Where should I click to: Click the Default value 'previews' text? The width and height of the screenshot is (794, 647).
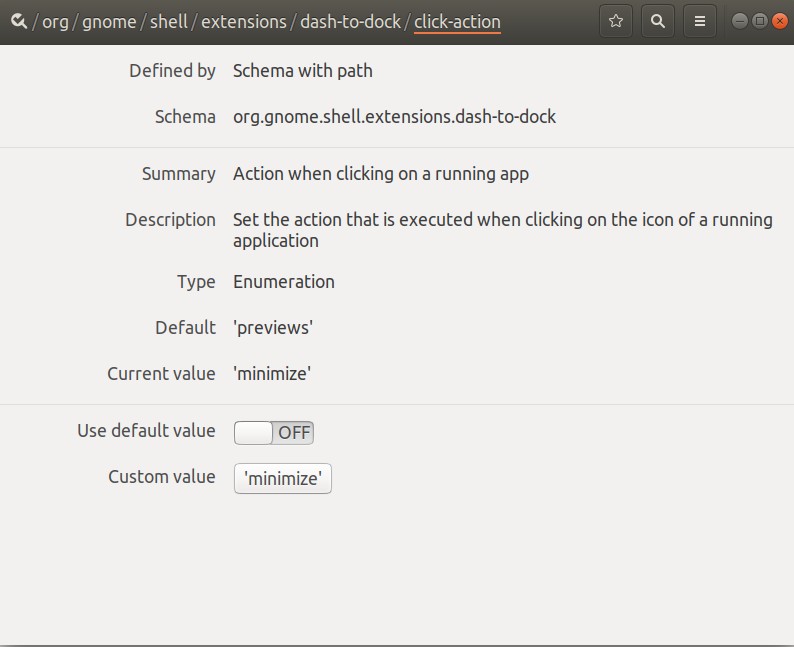(273, 328)
